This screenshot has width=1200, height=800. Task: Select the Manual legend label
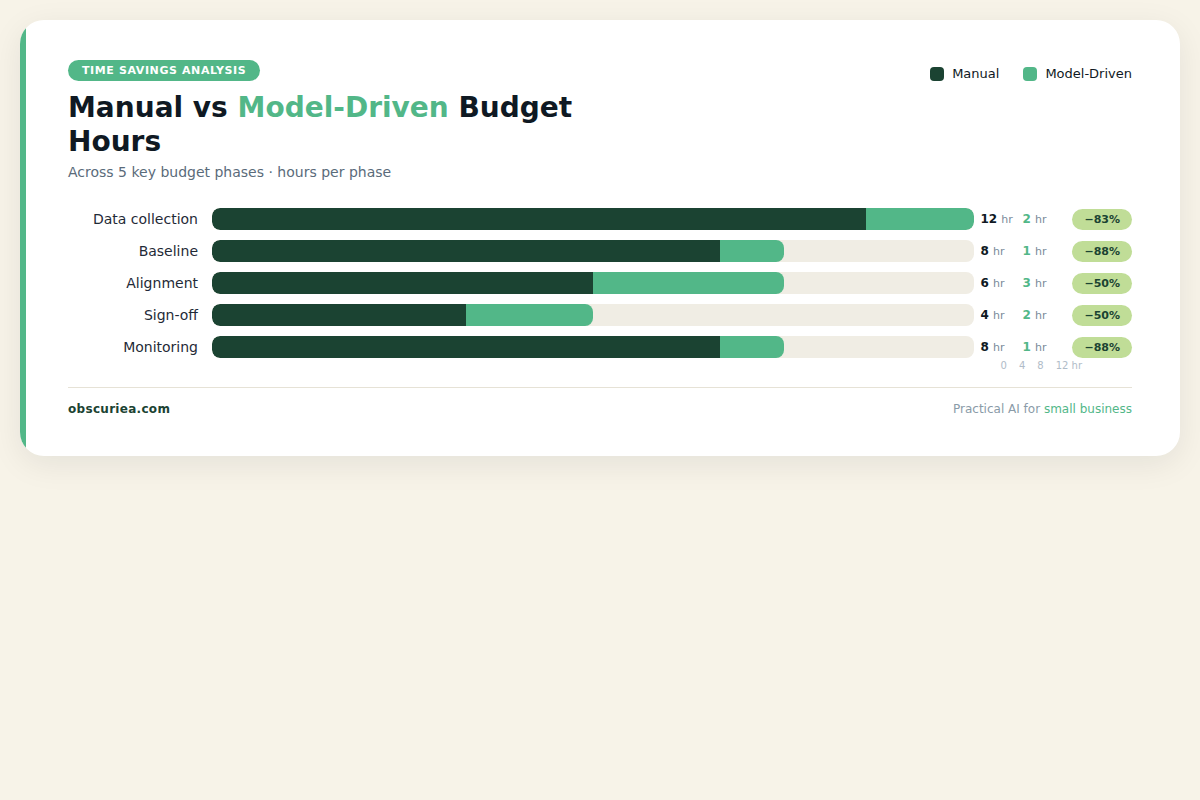click(975, 74)
